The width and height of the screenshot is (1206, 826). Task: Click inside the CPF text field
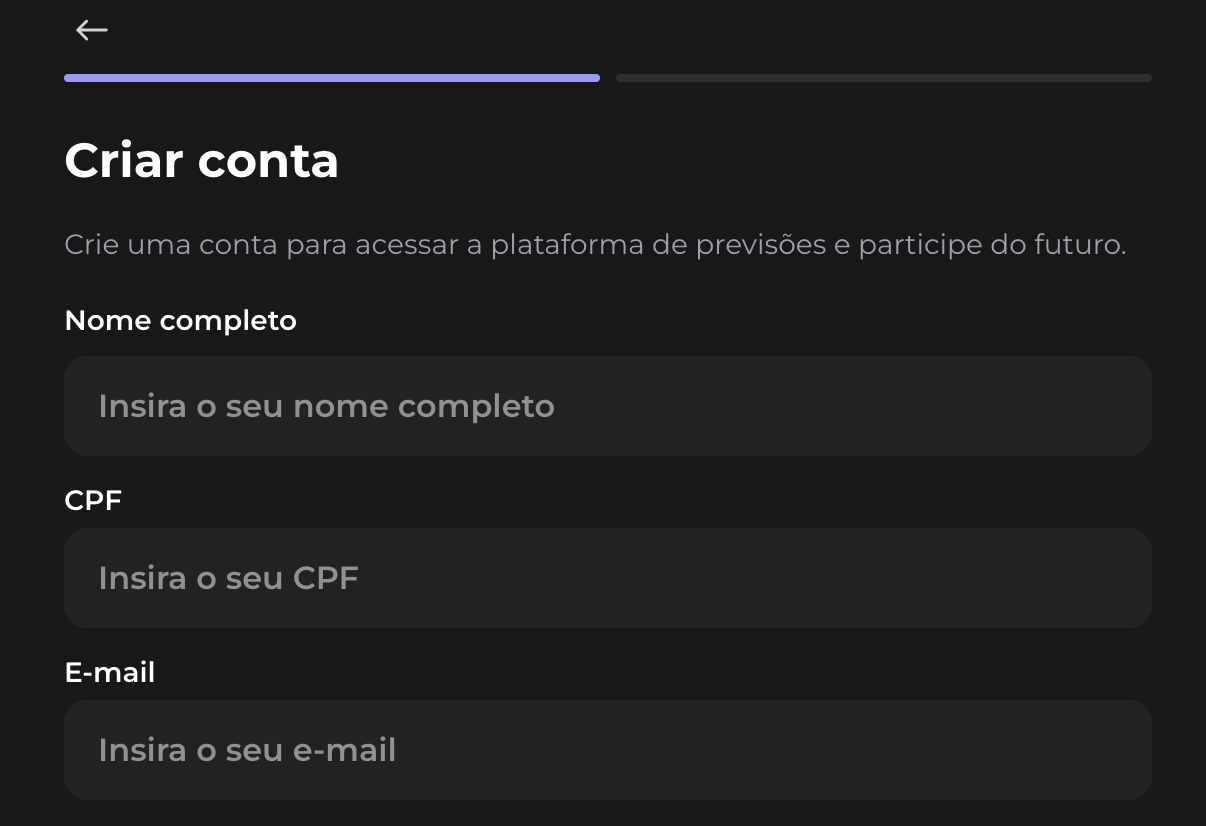pyautogui.click(x=608, y=577)
